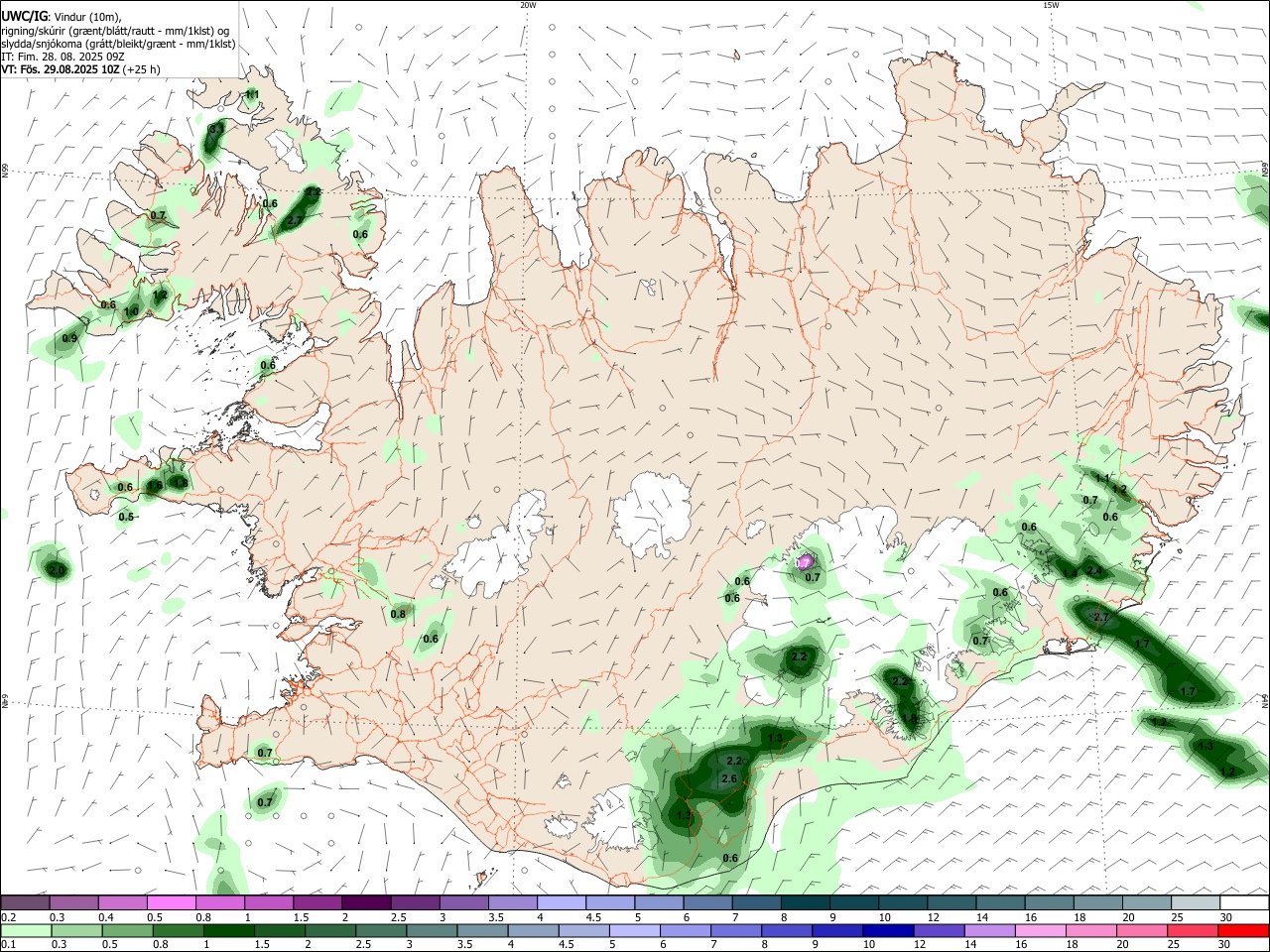Click the '2.4' precipitation value on the map
1270x952 pixels.
click(1094, 571)
